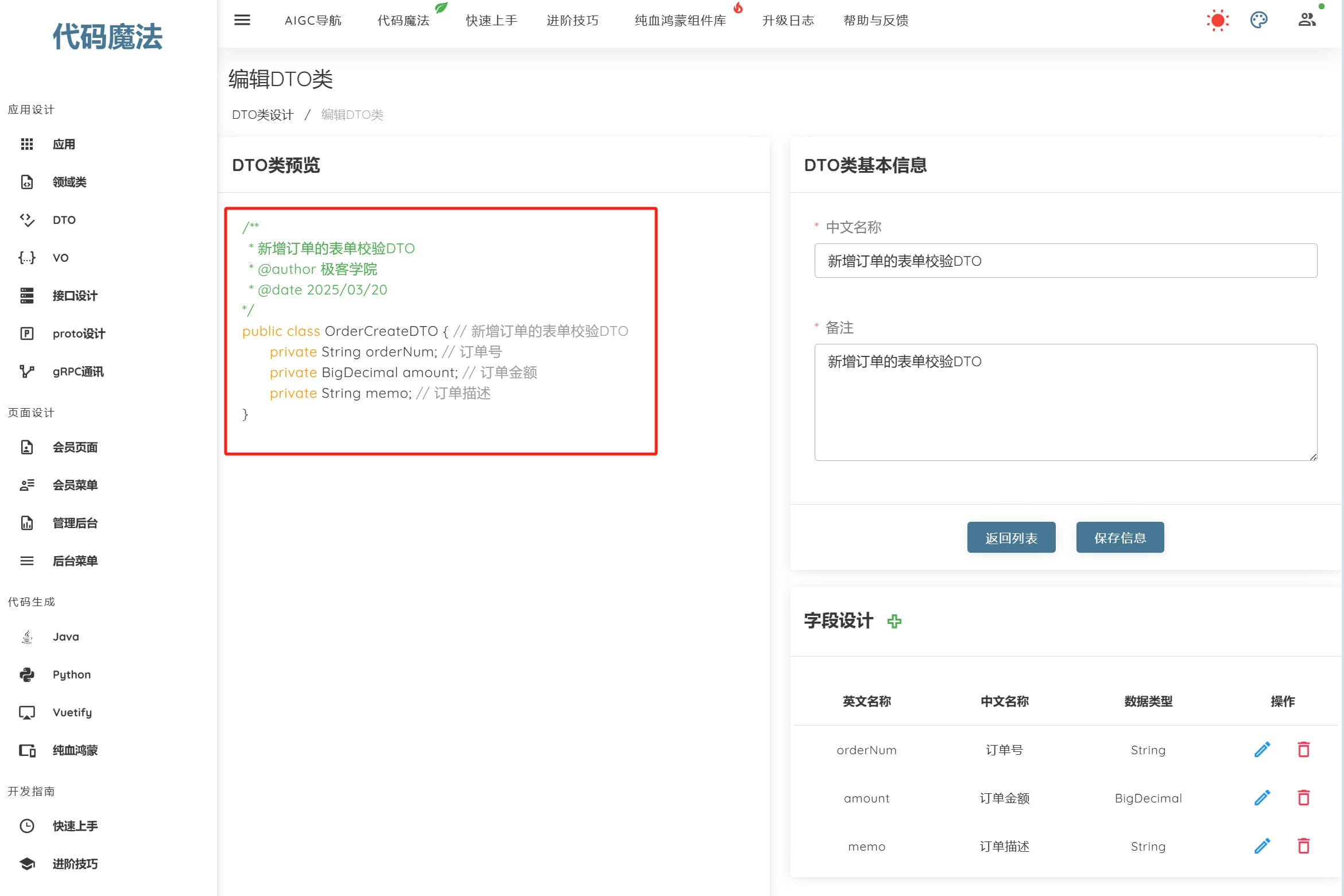Go to DTO类设计 breadcrumb link

(x=262, y=115)
